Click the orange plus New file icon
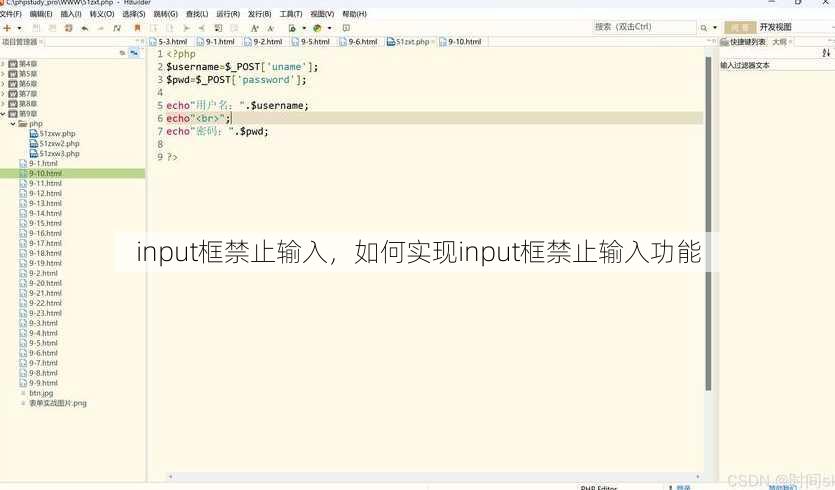 7,28
